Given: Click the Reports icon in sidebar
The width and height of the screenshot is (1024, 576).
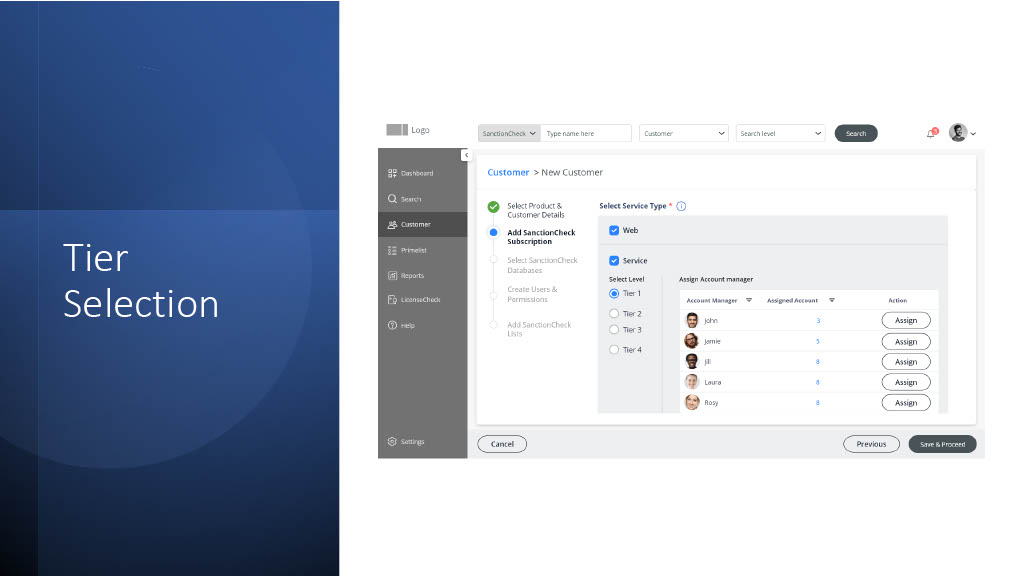Looking at the screenshot, I should tap(392, 276).
